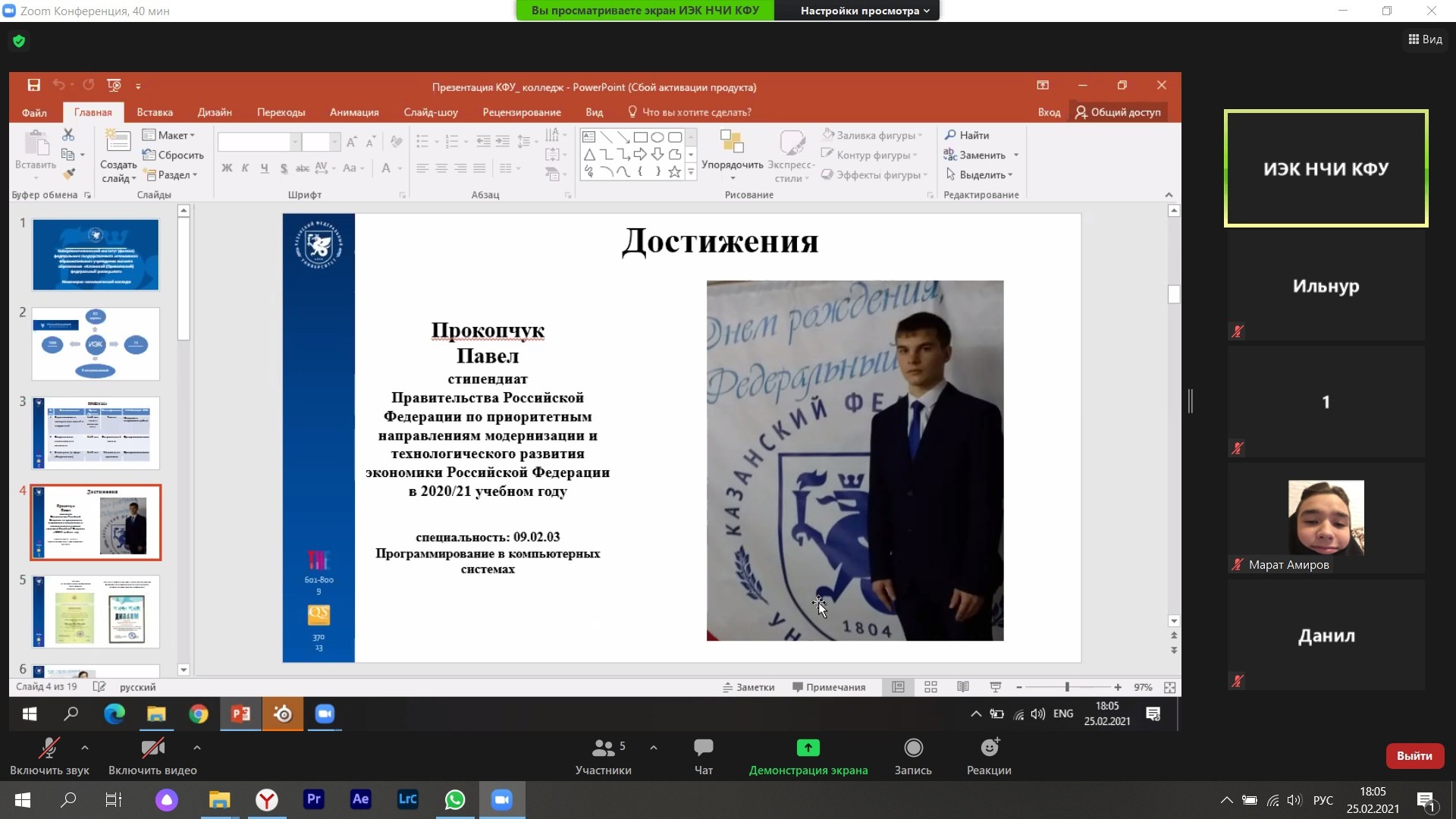Image resolution: width=1456 pixels, height=819 pixels.
Task: Open Заменить dropdown arrow
Action: click(1016, 155)
